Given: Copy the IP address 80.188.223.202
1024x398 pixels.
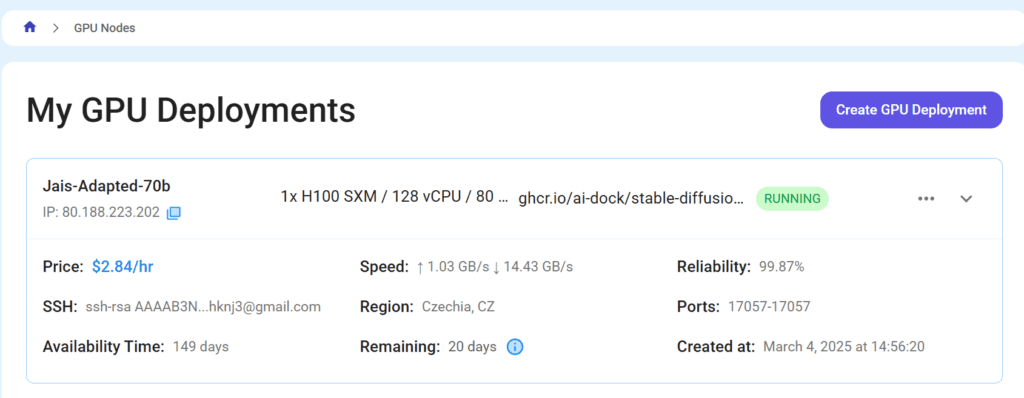Looking at the screenshot, I should [173, 213].
